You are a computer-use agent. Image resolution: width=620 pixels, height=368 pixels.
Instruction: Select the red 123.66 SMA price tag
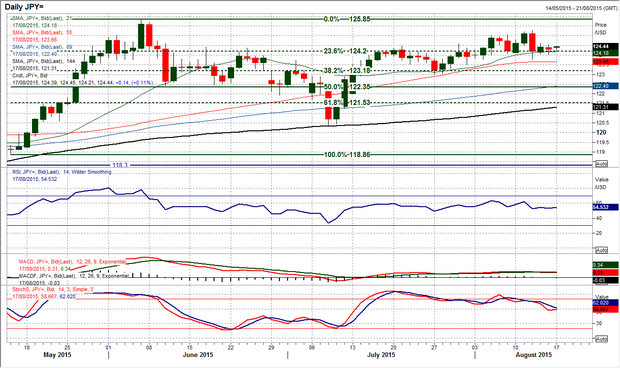[605, 62]
